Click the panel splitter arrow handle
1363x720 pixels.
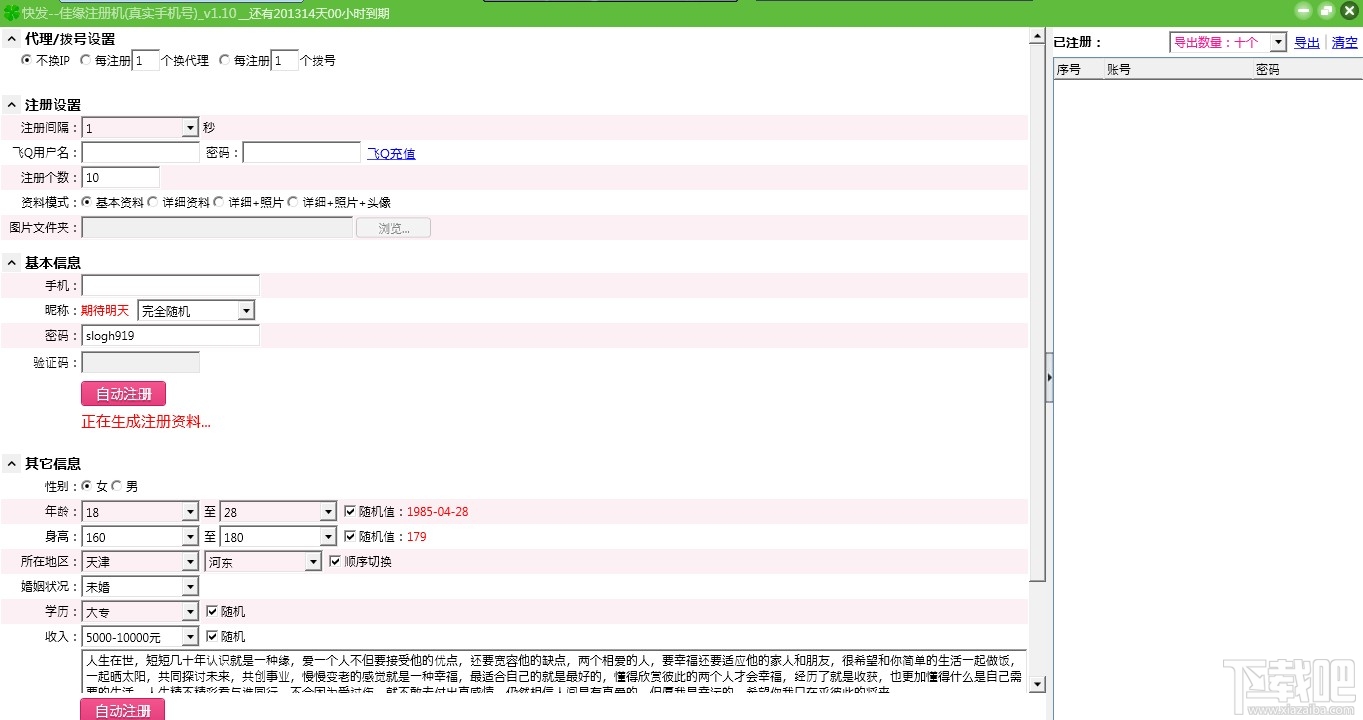point(1049,377)
